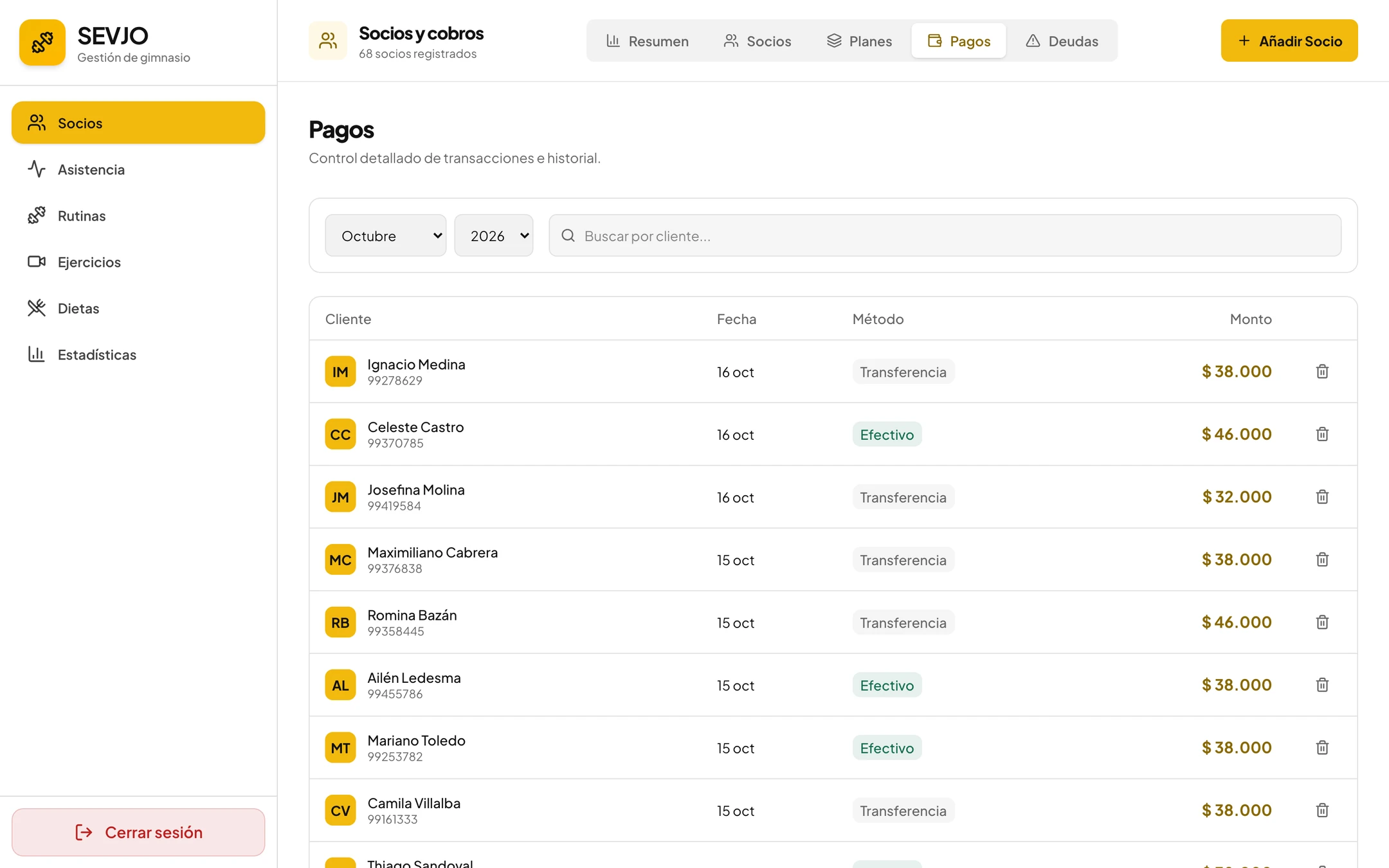Click the magnifier icon in search box
This screenshot has height=868, width=1389.
pos(568,235)
